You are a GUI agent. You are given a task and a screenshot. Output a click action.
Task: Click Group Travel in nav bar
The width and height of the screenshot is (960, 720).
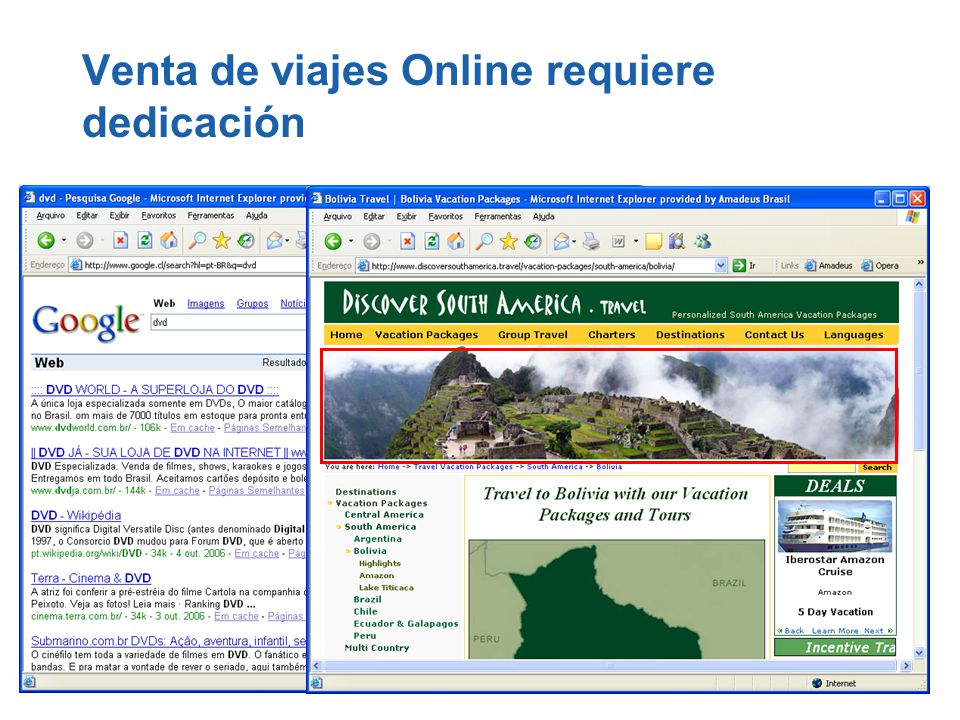[533, 335]
